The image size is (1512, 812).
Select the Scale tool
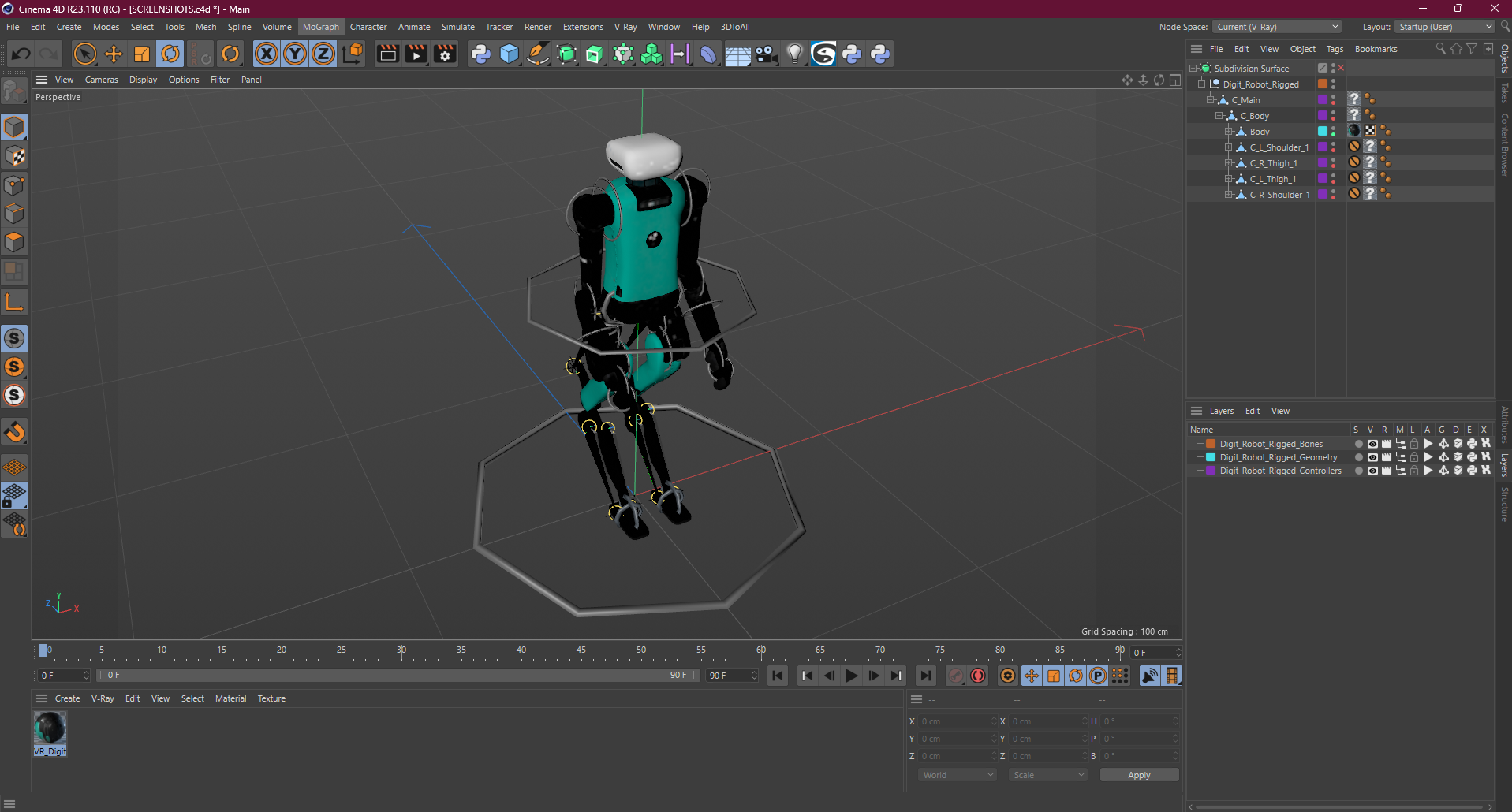click(x=142, y=54)
